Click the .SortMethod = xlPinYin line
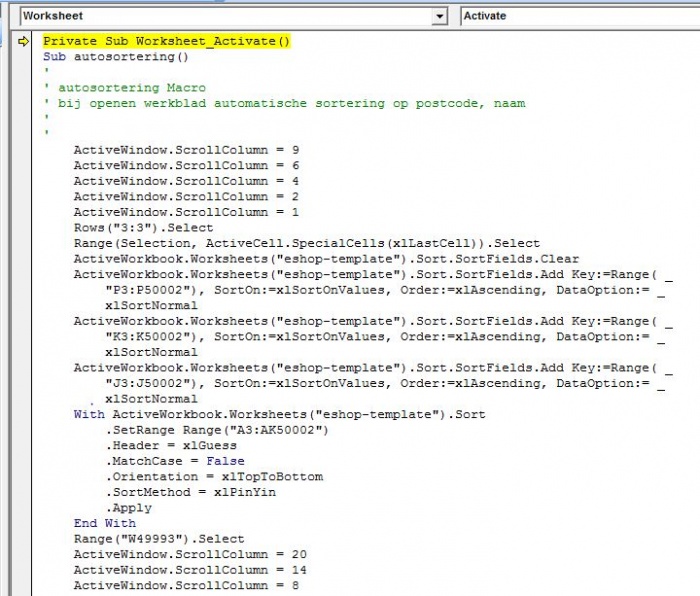Viewport: 700px width, 596px height. point(191,492)
